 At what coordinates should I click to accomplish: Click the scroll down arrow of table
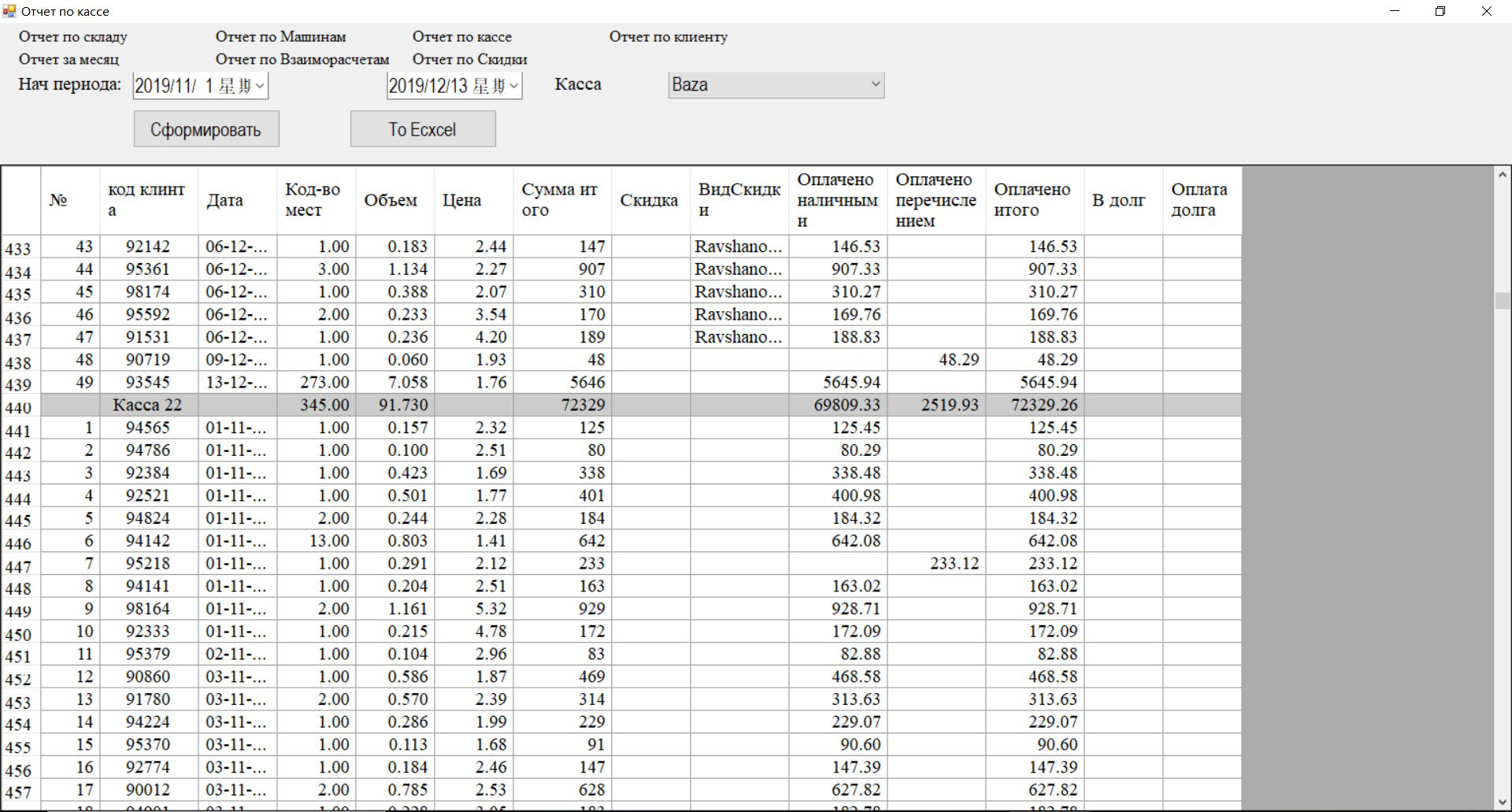1502,802
